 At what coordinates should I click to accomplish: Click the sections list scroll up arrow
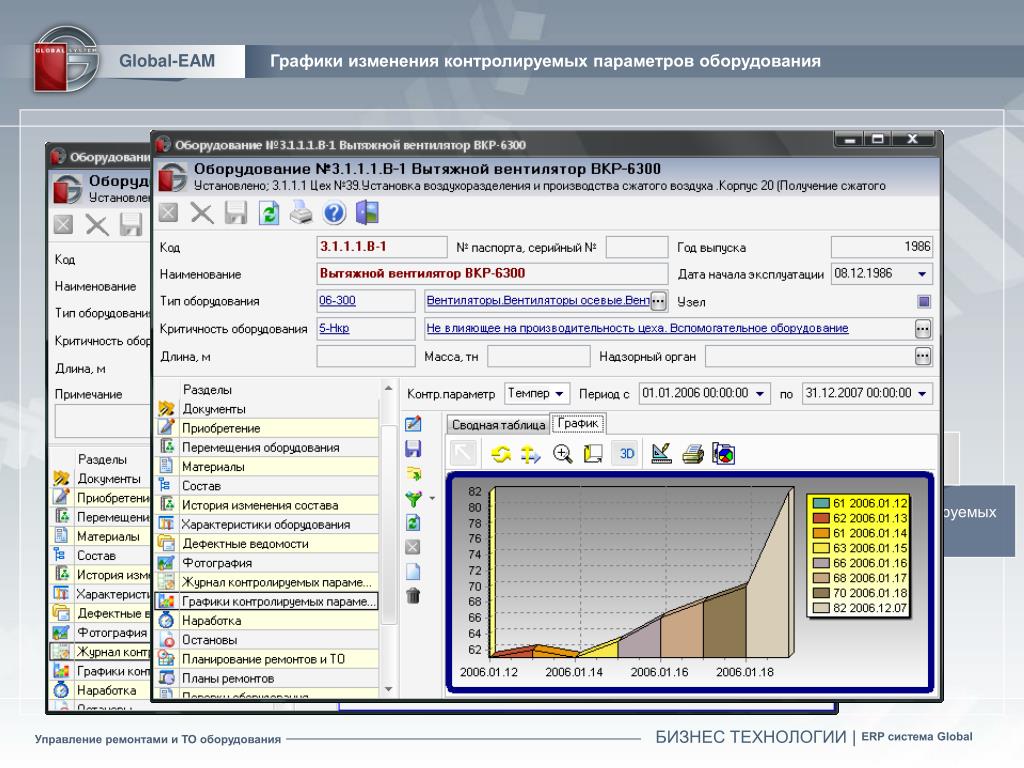click(389, 389)
